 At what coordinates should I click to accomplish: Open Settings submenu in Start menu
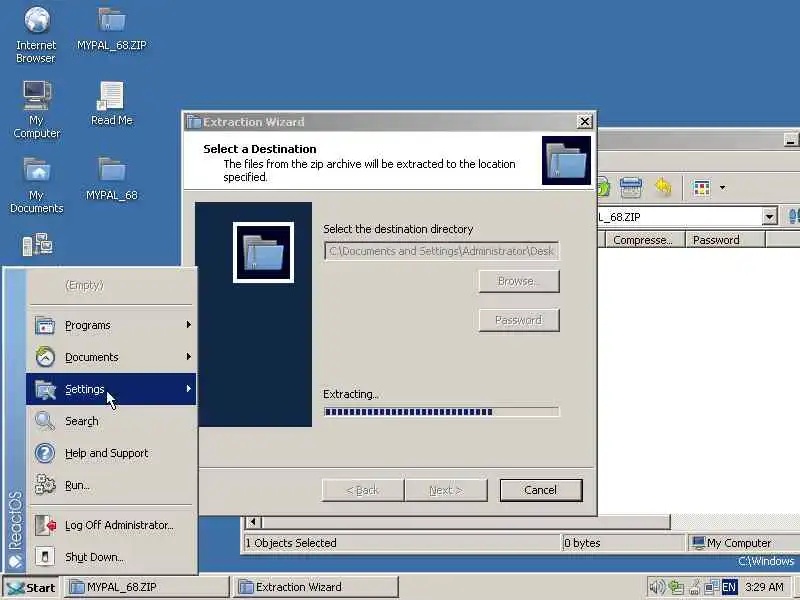click(111, 389)
